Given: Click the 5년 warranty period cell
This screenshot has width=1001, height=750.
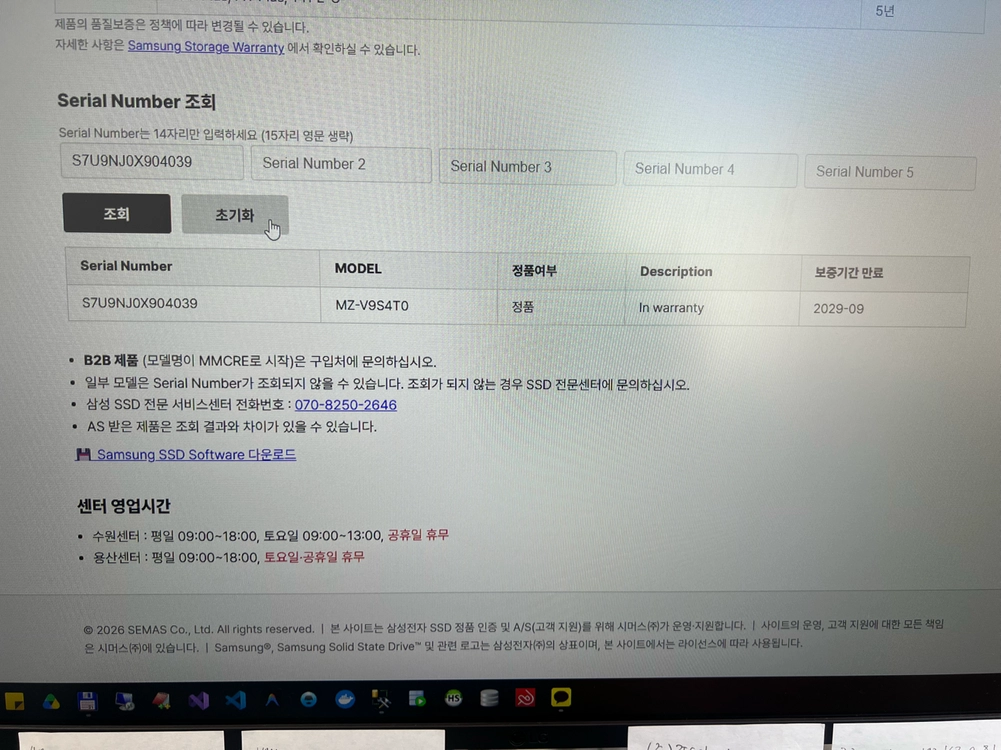Looking at the screenshot, I should click(885, 11).
